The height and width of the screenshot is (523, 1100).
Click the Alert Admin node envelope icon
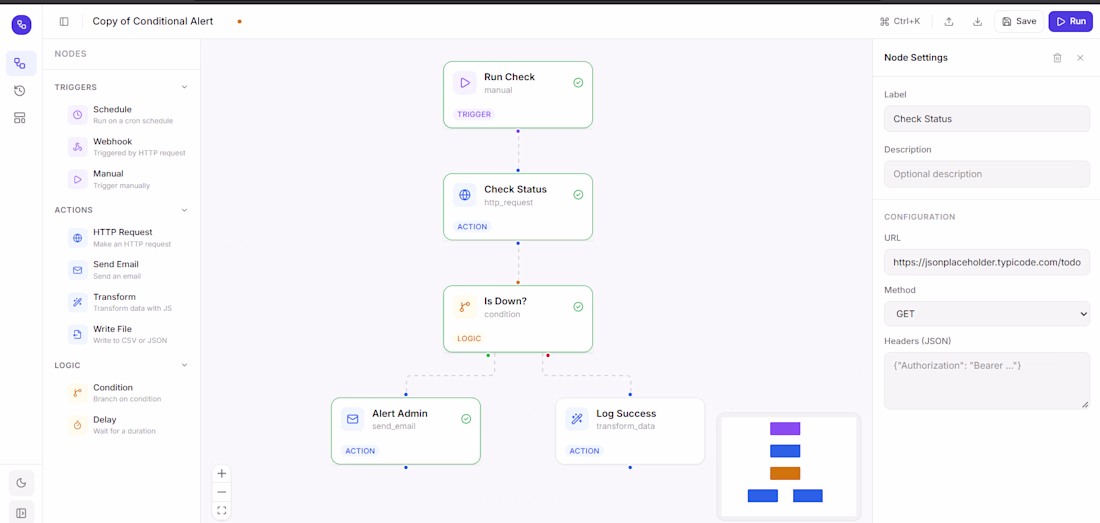coord(352,419)
